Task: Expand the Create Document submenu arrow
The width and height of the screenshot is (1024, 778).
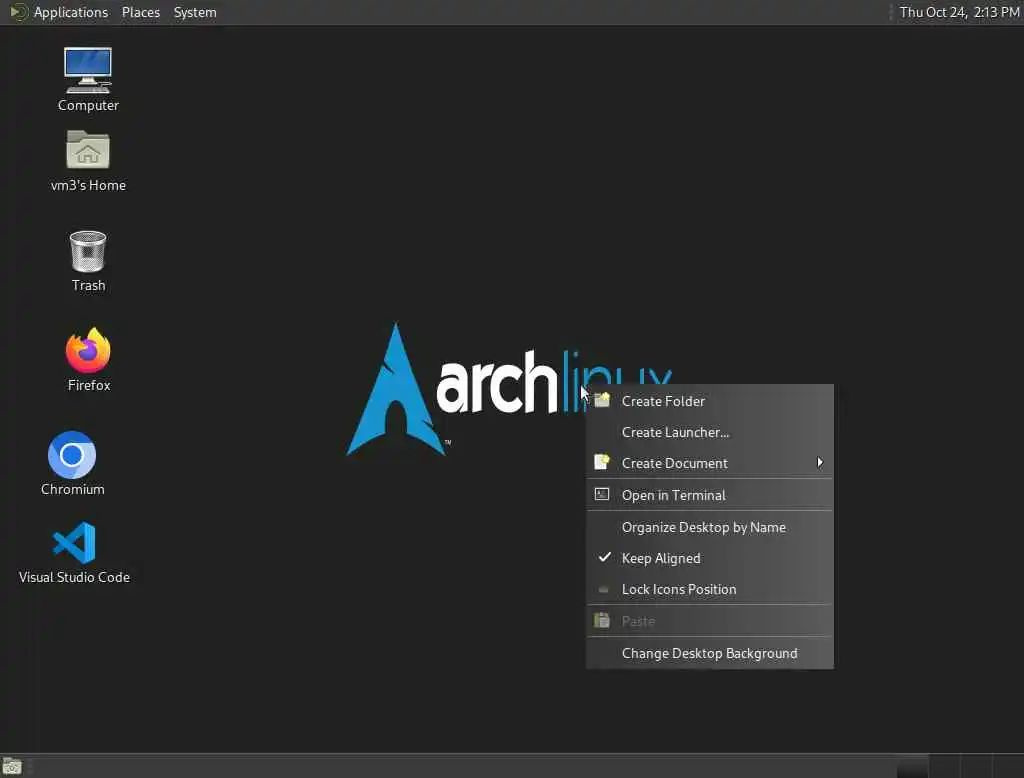Action: coord(820,462)
